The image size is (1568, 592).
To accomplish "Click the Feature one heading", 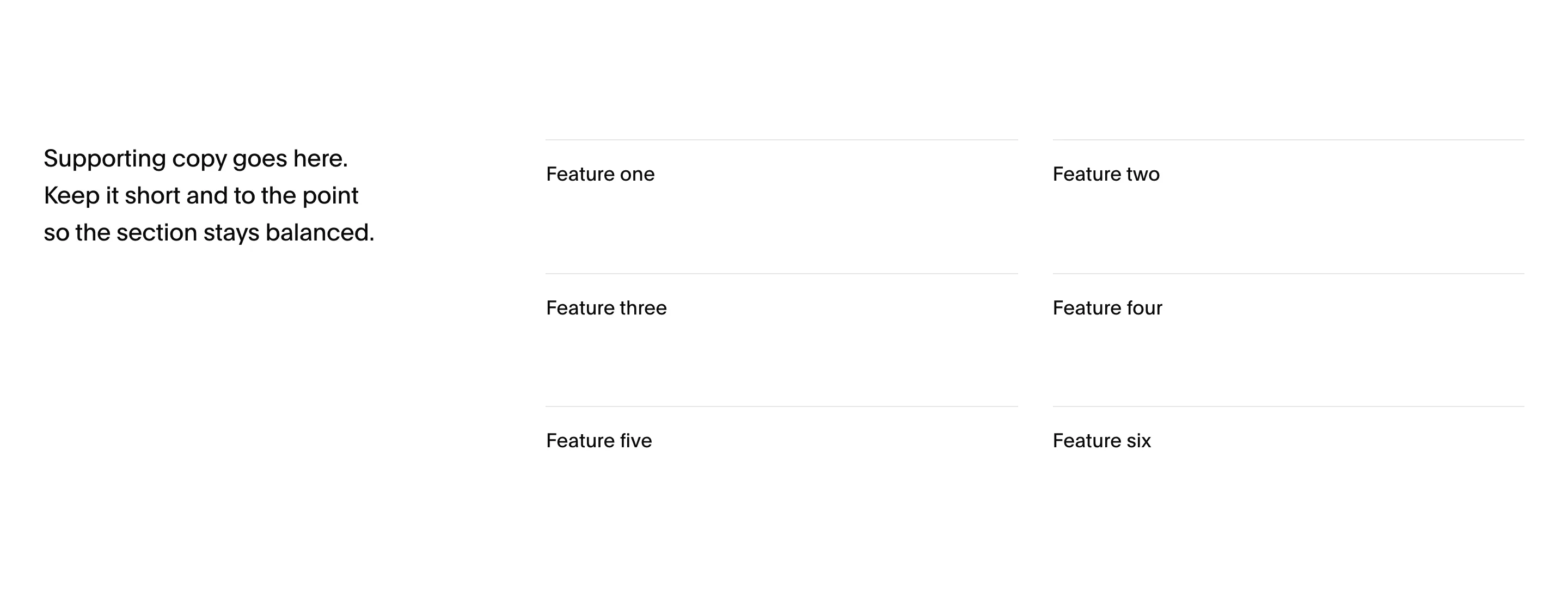I will tap(600, 175).
